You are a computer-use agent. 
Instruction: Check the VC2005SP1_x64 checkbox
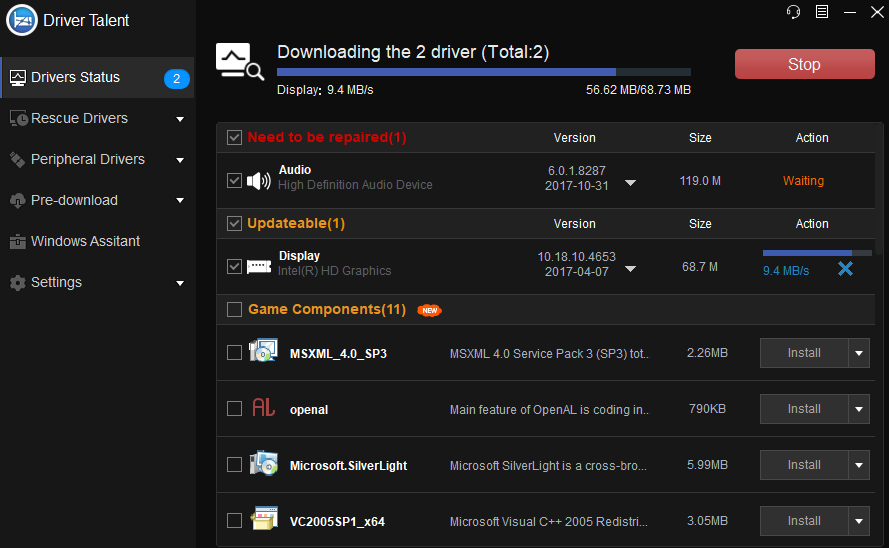pyautogui.click(x=234, y=520)
